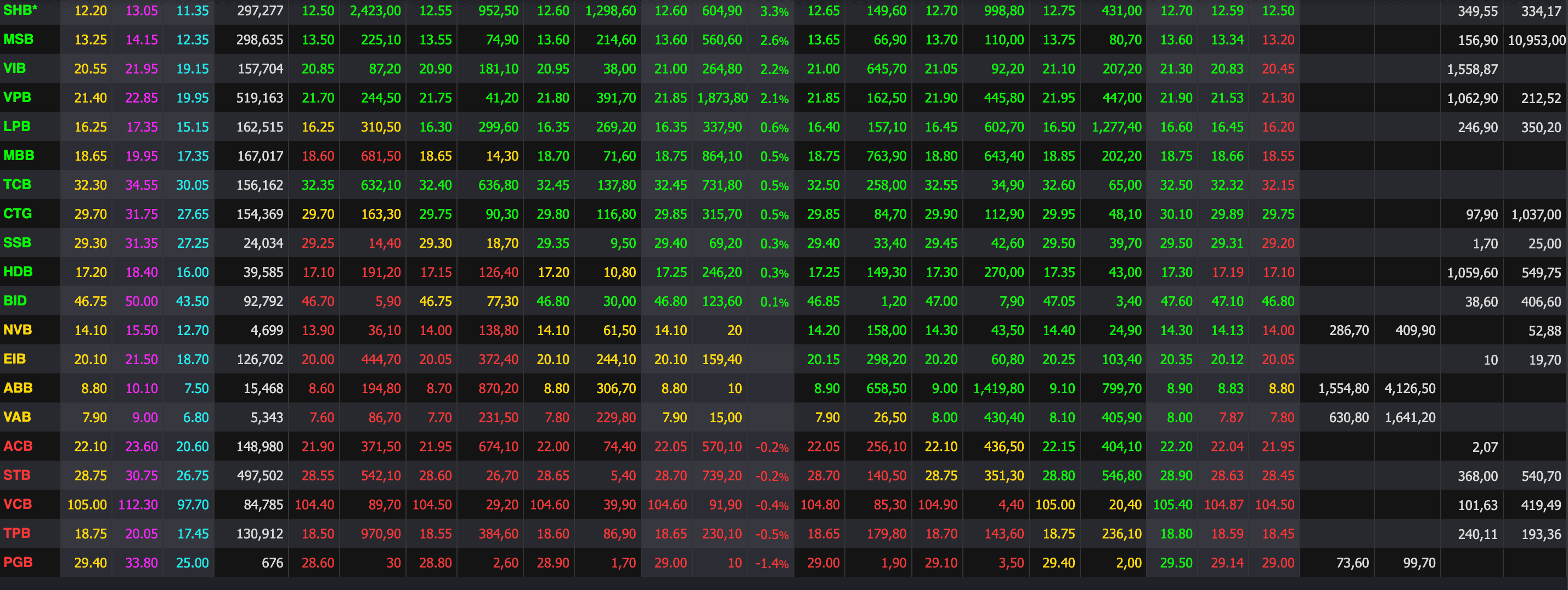Click BID ceiling price 50.00
The height and width of the screenshot is (590, 1568).
[x=141, y=301]
